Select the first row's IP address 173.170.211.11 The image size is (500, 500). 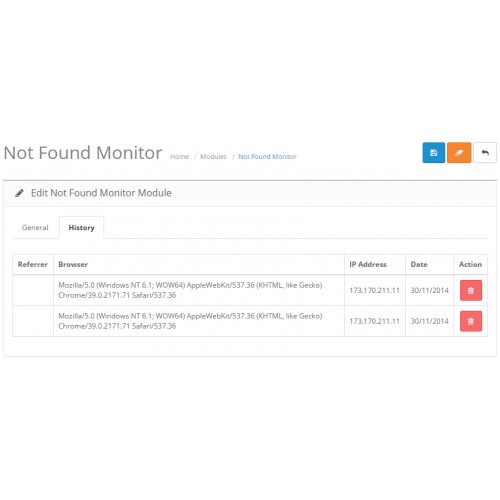pyautogui.click(x=374, y=290)
